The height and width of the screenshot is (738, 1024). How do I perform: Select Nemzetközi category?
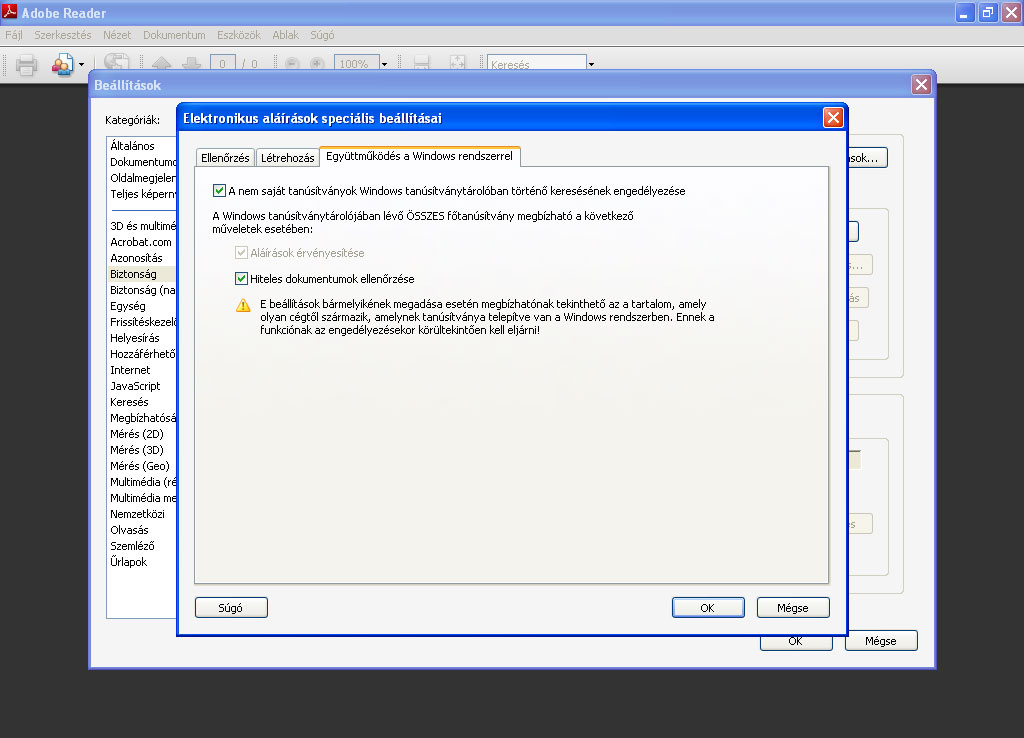click(138, 514)
